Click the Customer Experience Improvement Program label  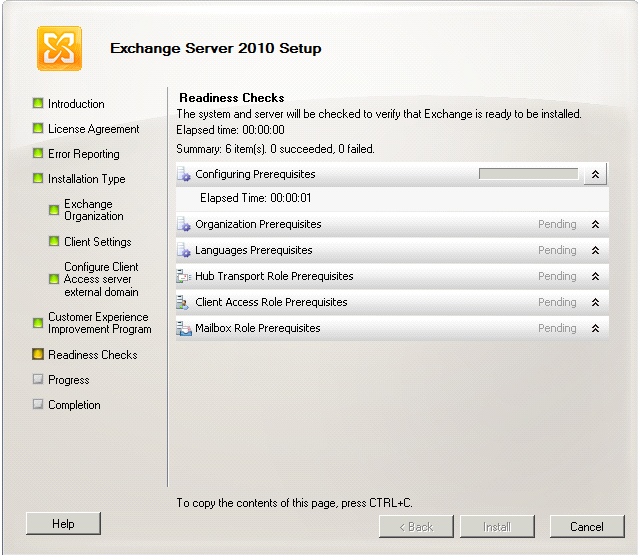(x=100, y=323)
